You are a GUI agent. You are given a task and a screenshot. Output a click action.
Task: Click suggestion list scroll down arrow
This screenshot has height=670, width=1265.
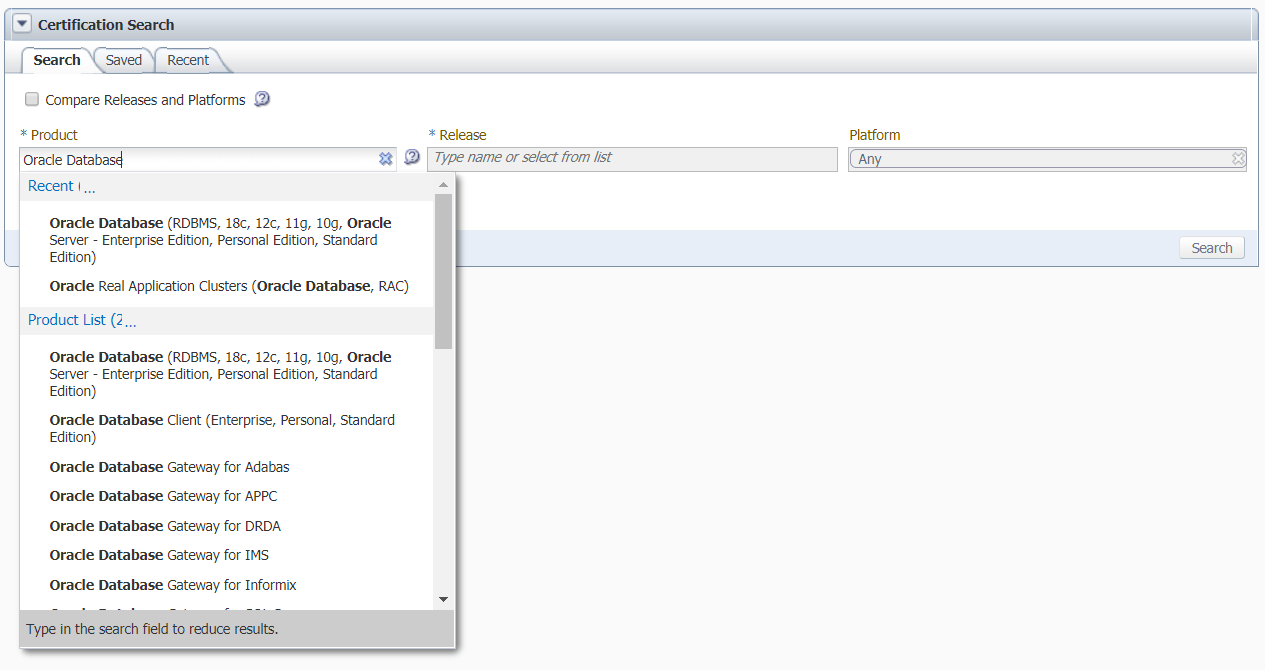pos(444,600)
